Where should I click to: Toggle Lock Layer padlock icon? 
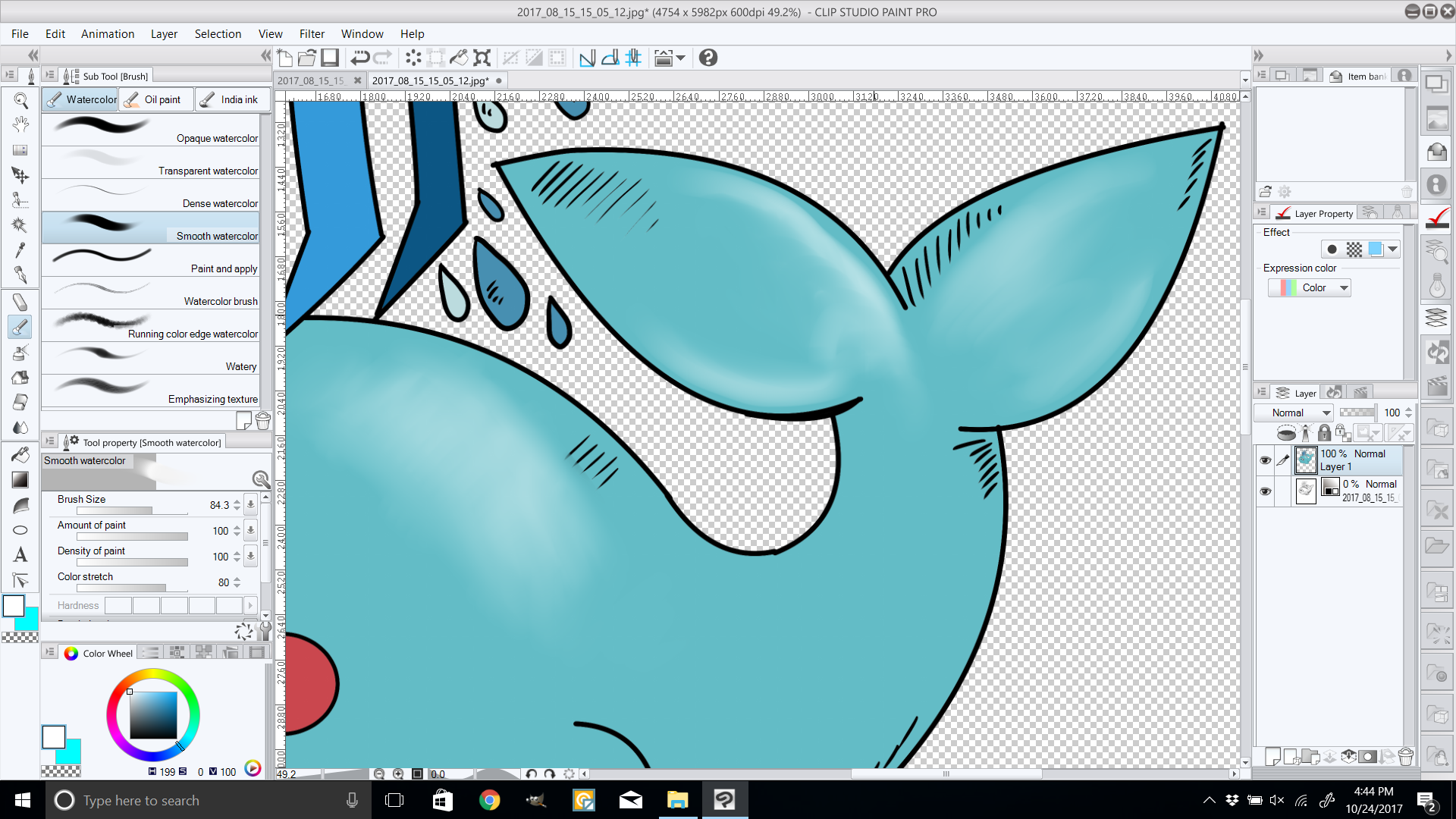click(1324, 433)
